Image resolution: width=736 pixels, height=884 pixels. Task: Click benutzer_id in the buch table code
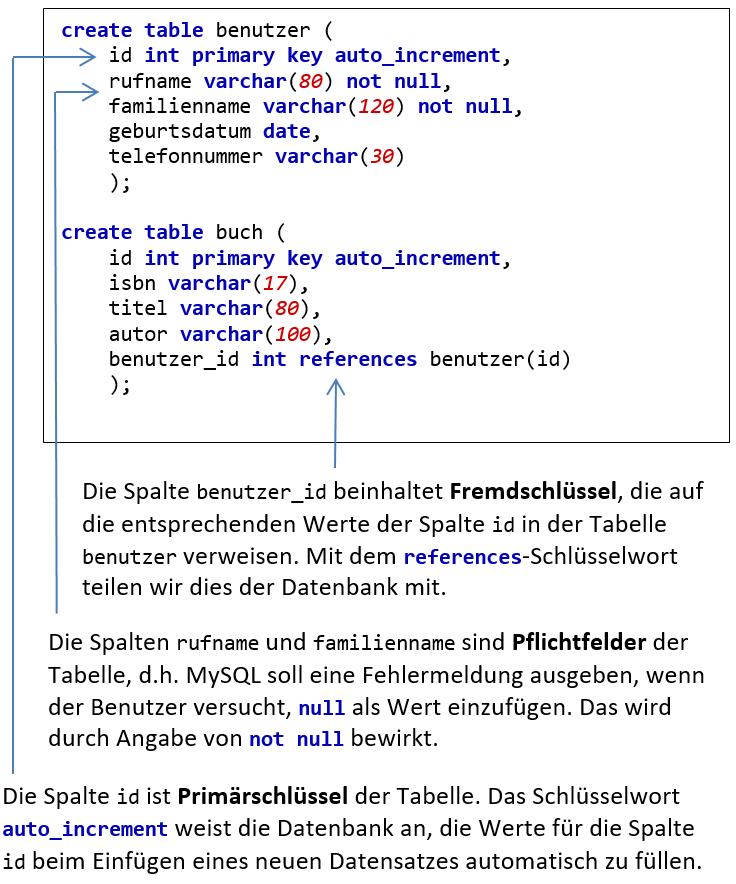click(174, 359)
